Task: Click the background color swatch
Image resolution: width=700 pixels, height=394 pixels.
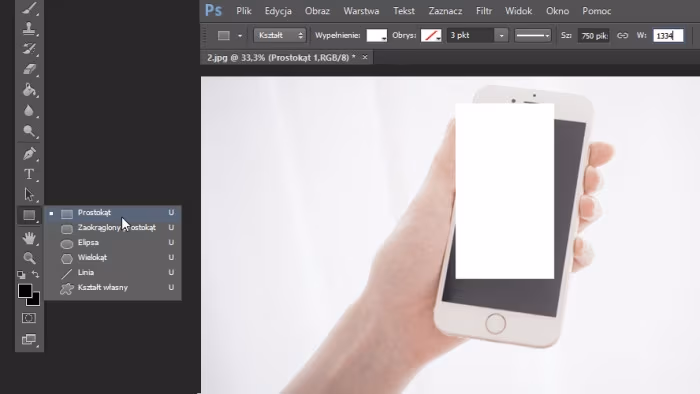Action: [x=35, y=301]
